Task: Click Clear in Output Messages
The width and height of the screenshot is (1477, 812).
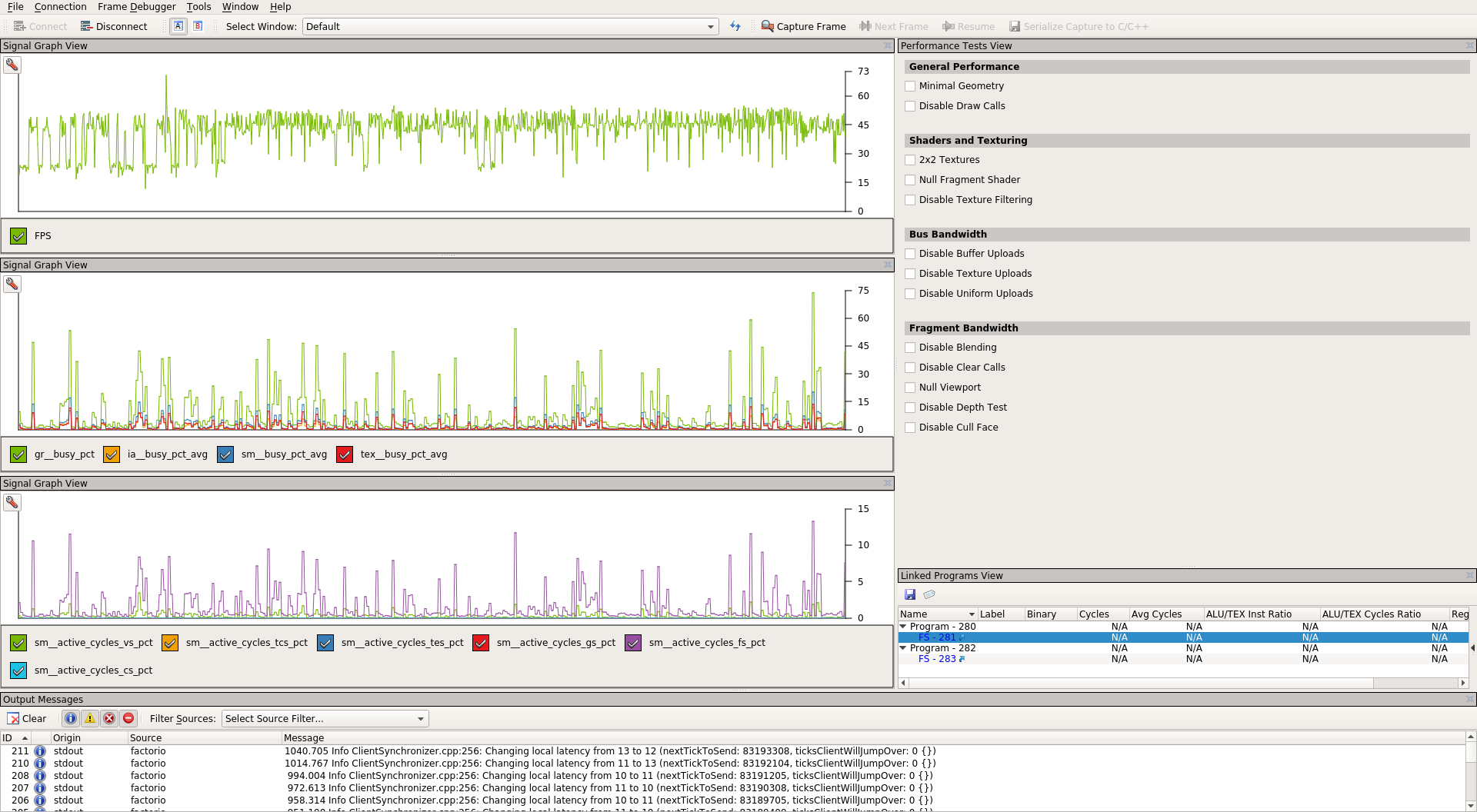Action: 27,718
